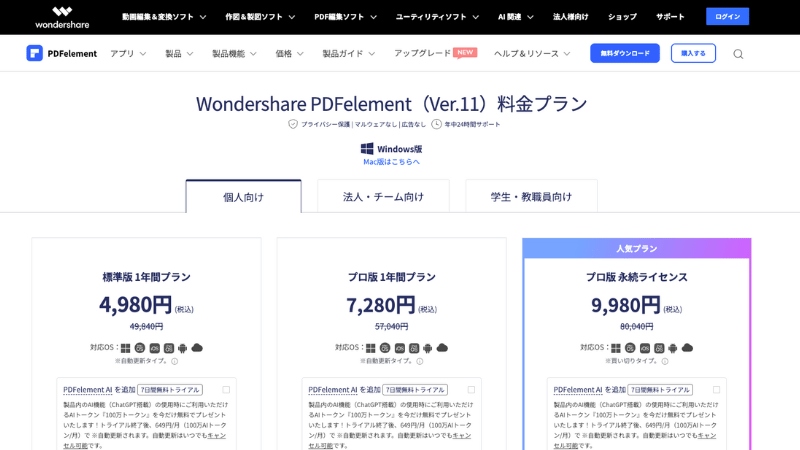800x450 pixels.
Task: Click price text 9,980円
Action: 626,305
